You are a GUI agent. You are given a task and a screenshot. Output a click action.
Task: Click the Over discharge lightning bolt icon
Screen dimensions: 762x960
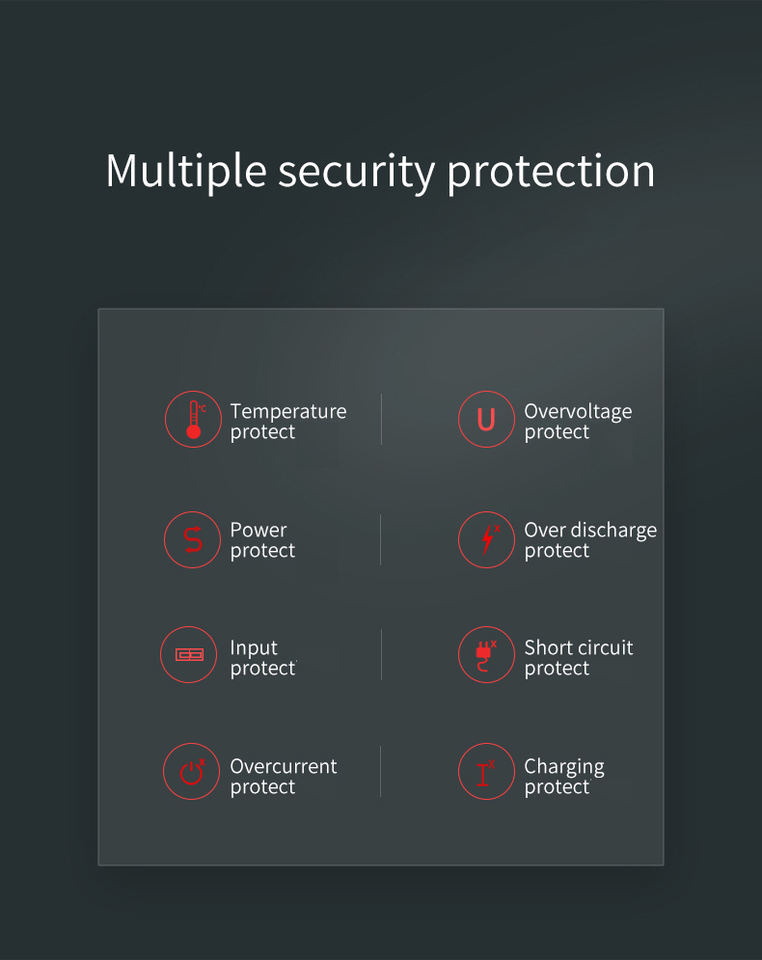tap(486, 539)
